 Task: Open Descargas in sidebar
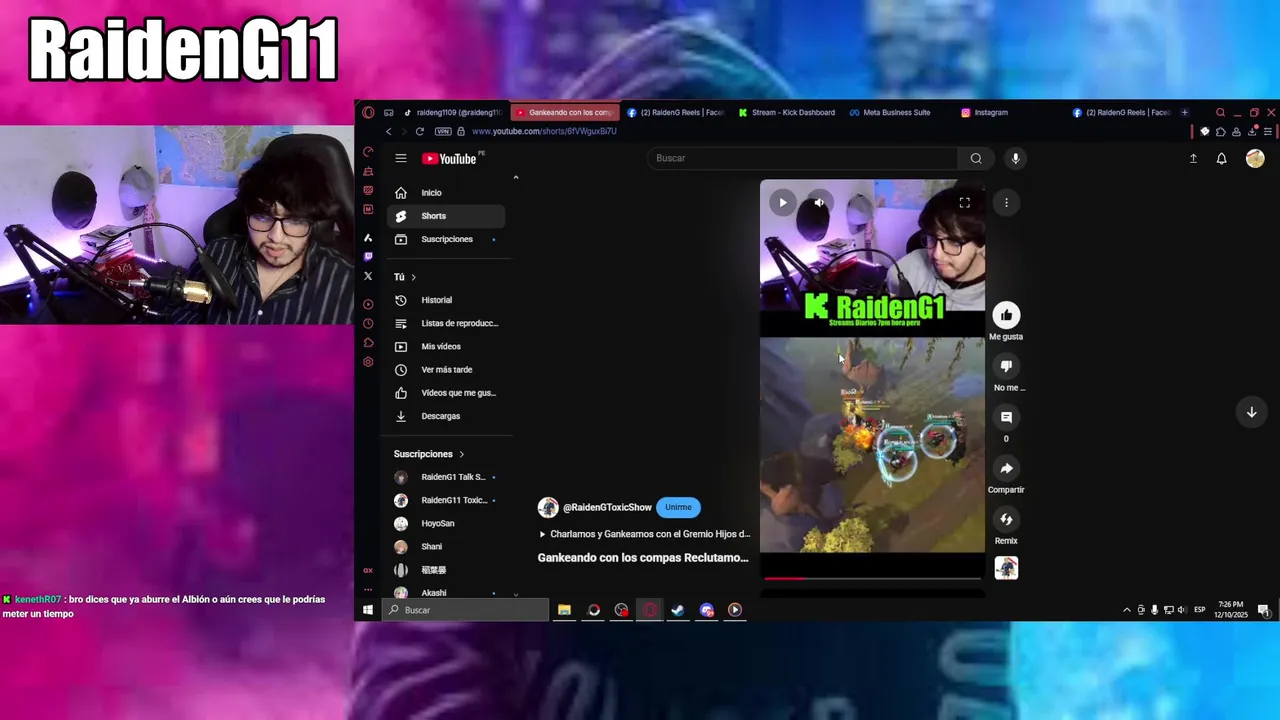444,416
